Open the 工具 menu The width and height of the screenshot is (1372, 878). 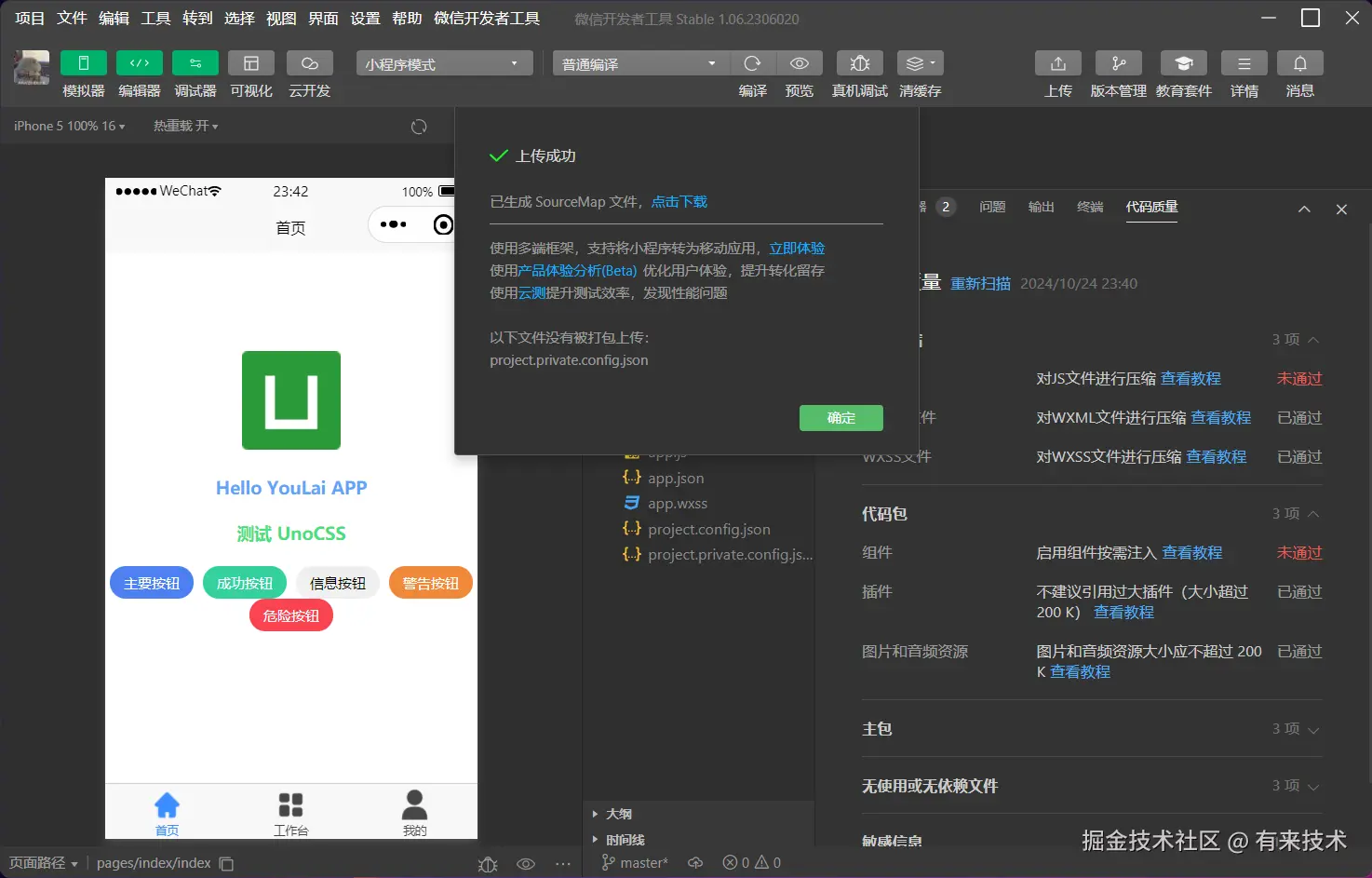tap(155, 19)
